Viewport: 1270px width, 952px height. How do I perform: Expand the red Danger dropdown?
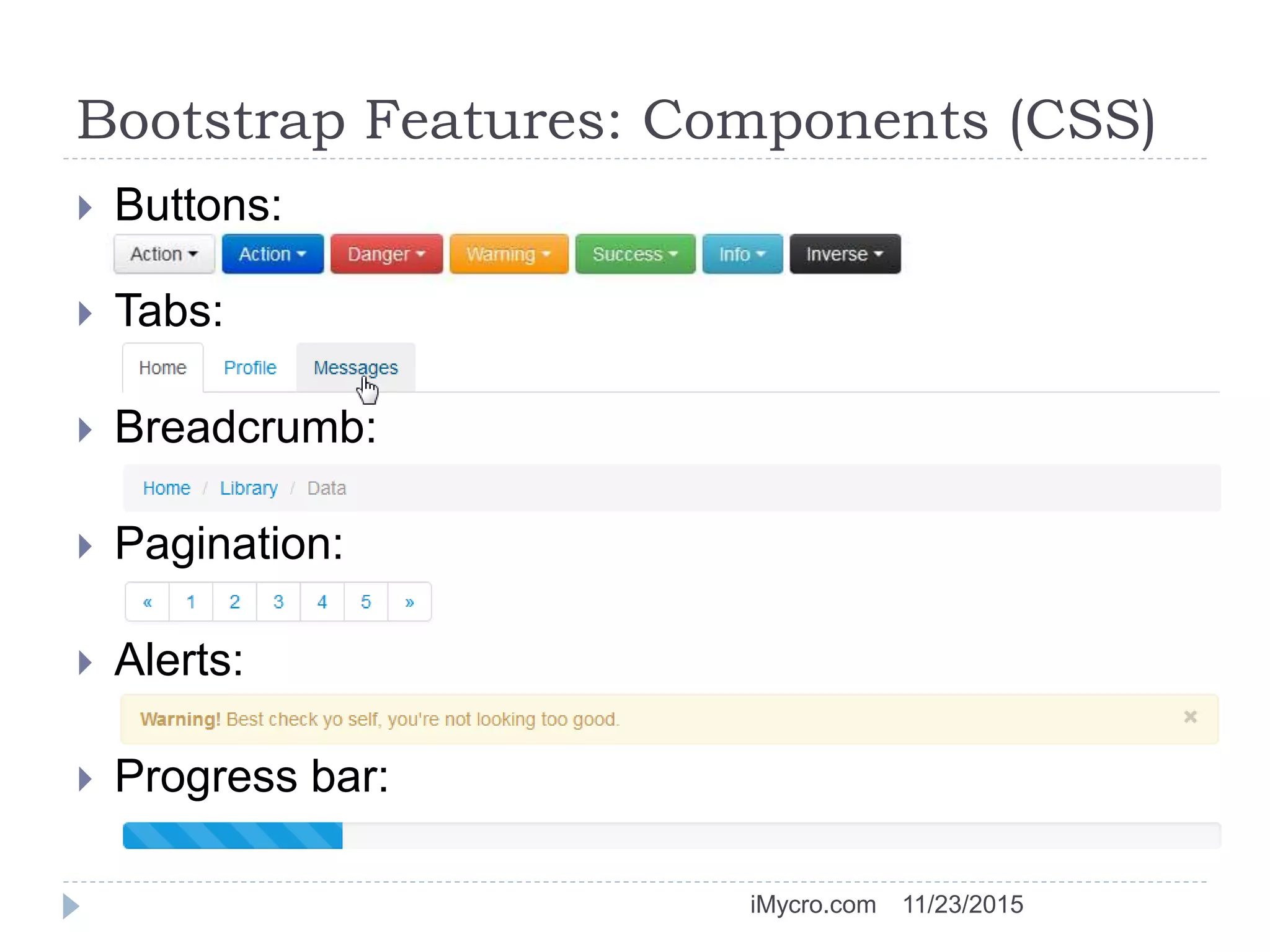[x=386, y=254]
